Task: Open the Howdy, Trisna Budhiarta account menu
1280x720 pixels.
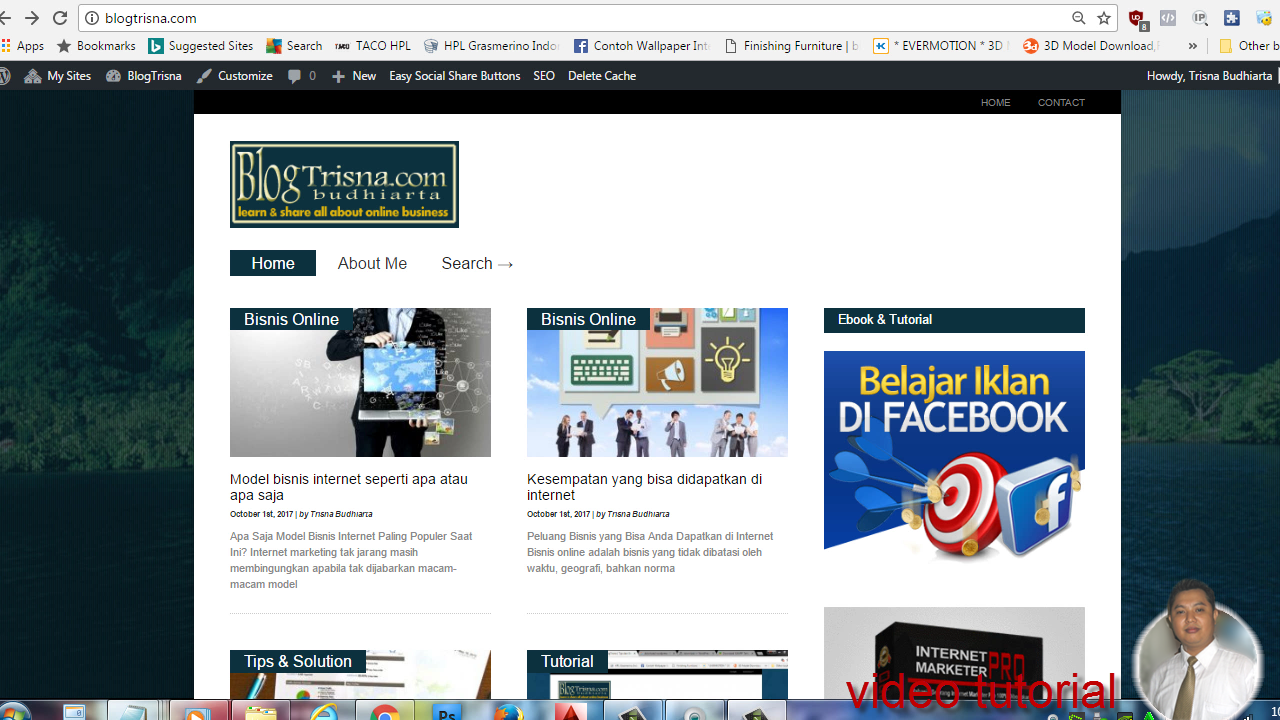Action: (x=1209, y=76)
